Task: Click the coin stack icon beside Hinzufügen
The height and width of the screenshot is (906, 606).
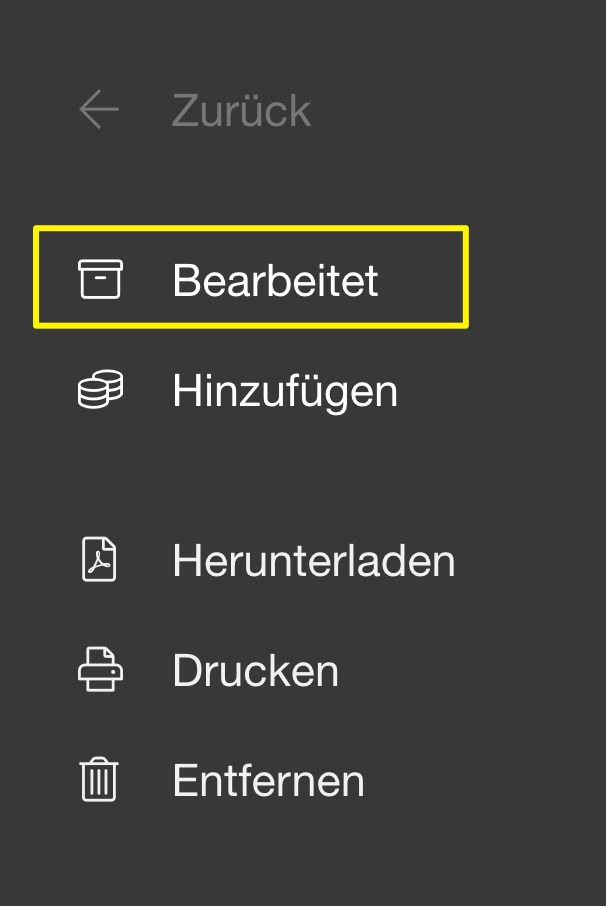Action: pyautogui.click(x=100, y=390)
